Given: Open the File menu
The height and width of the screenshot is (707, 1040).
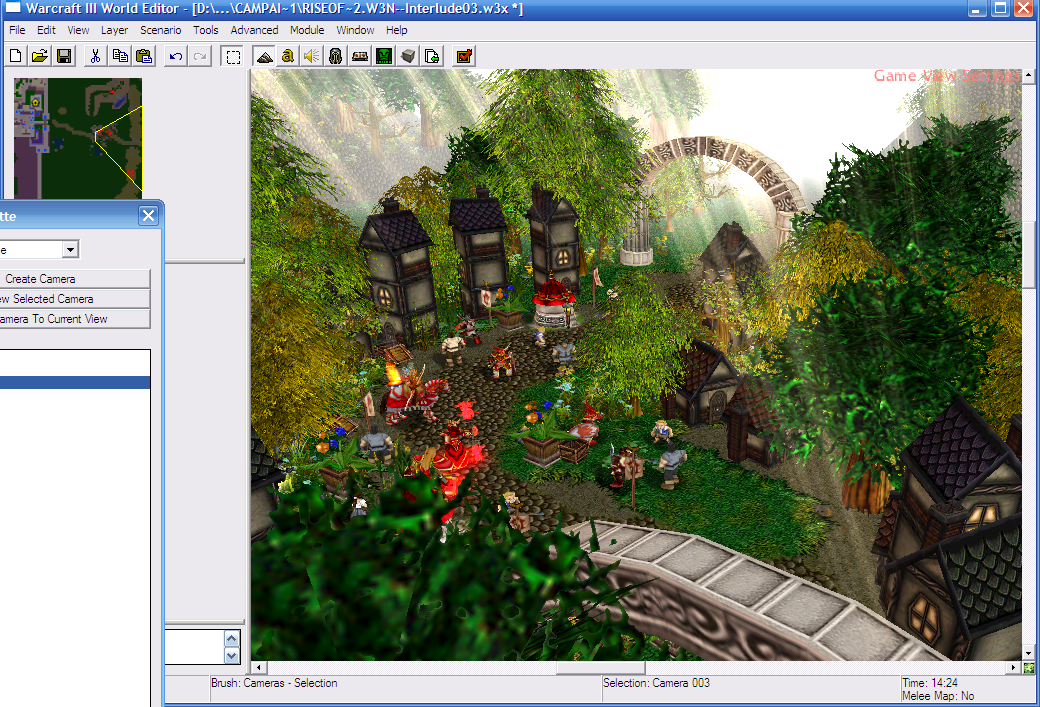Looking at the screenshot, I should tap(17, 30).
